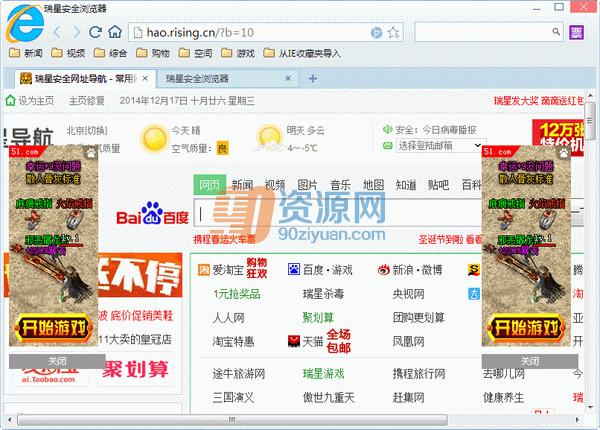Open 携程旅行网 link

(x=419, y=373)
